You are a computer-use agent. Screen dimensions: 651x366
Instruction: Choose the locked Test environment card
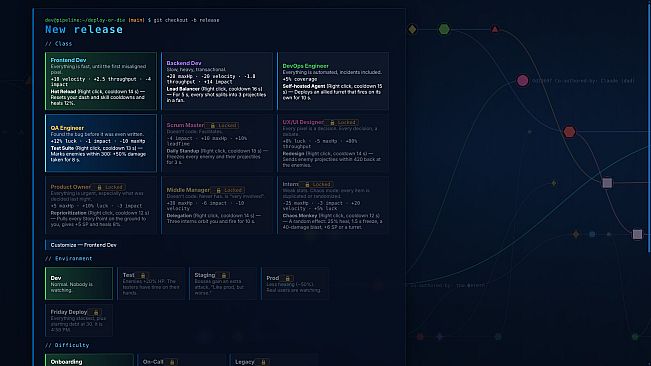151,283
